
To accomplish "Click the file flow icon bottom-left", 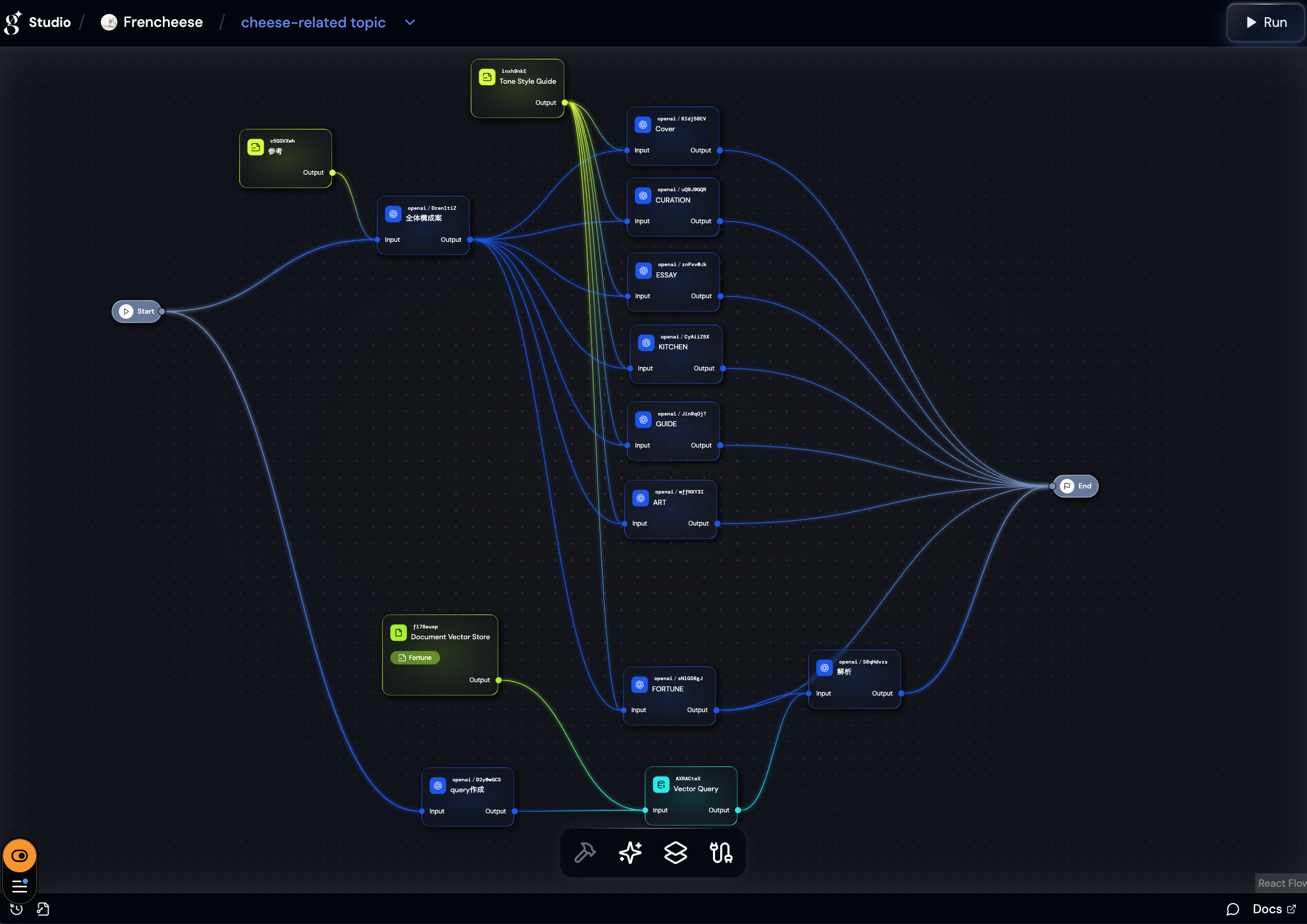I will [43, 908].
